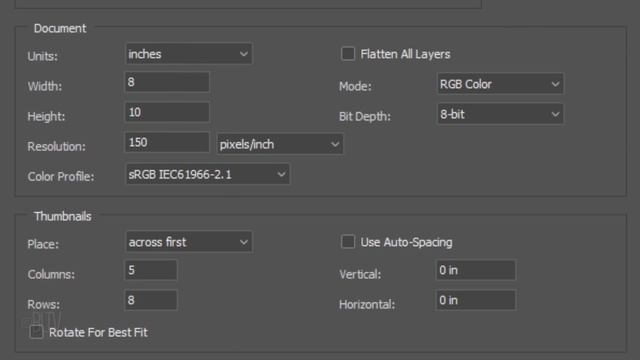The height and width of the screenshot is (360, 640).
Task: Open the Bit Depth dropdown
Action: 500,114
